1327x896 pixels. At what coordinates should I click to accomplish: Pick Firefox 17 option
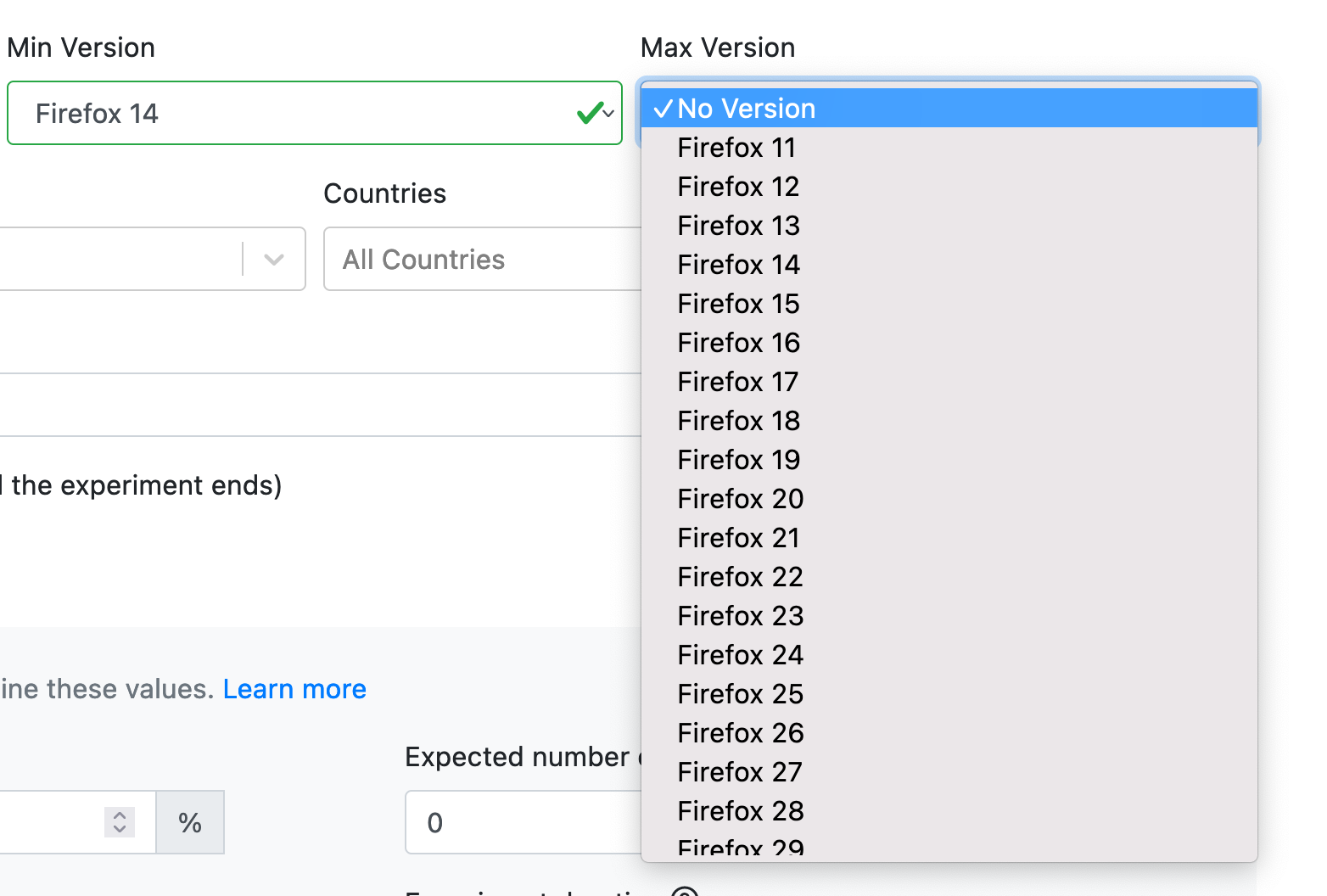(949, 382)
